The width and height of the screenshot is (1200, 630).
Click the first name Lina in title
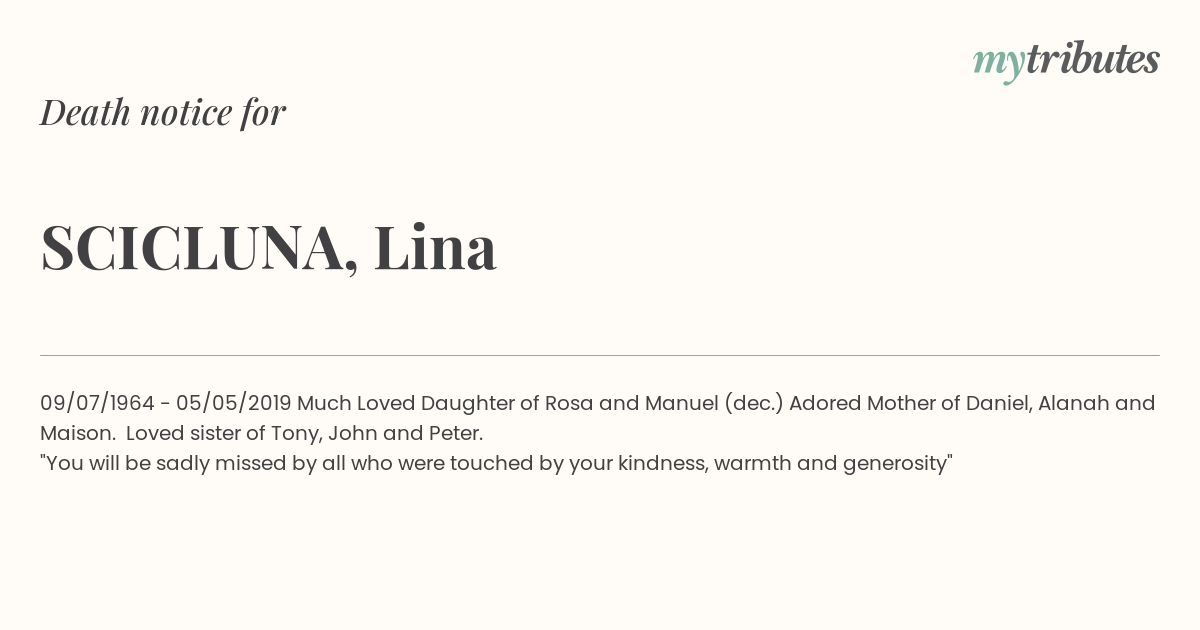[x=436, y=247]
